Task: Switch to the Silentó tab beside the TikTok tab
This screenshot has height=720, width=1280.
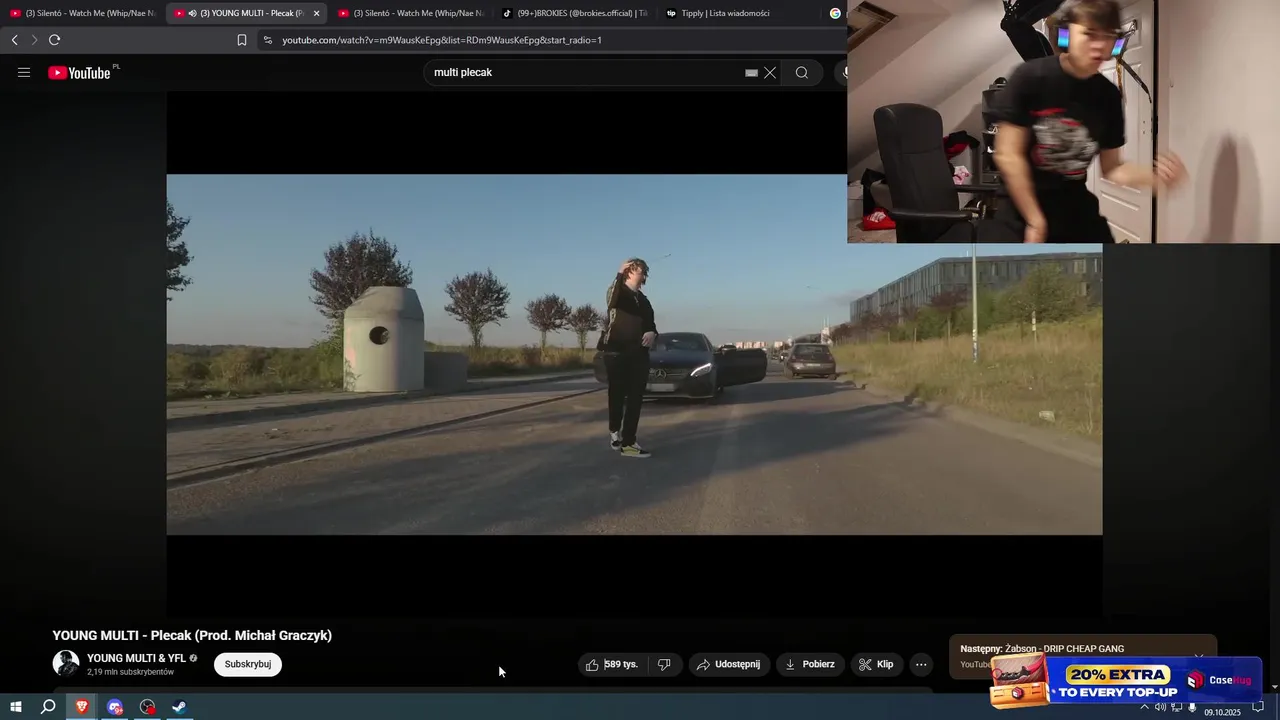Action: point(410,13)
